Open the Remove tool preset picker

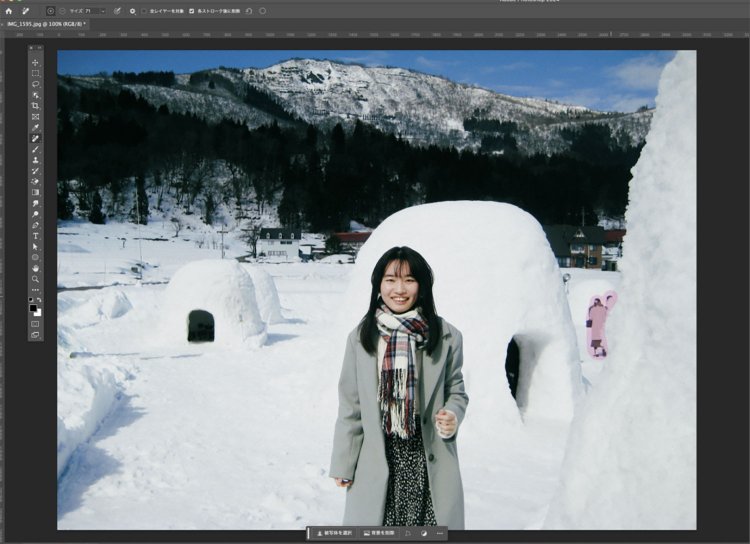26,11
